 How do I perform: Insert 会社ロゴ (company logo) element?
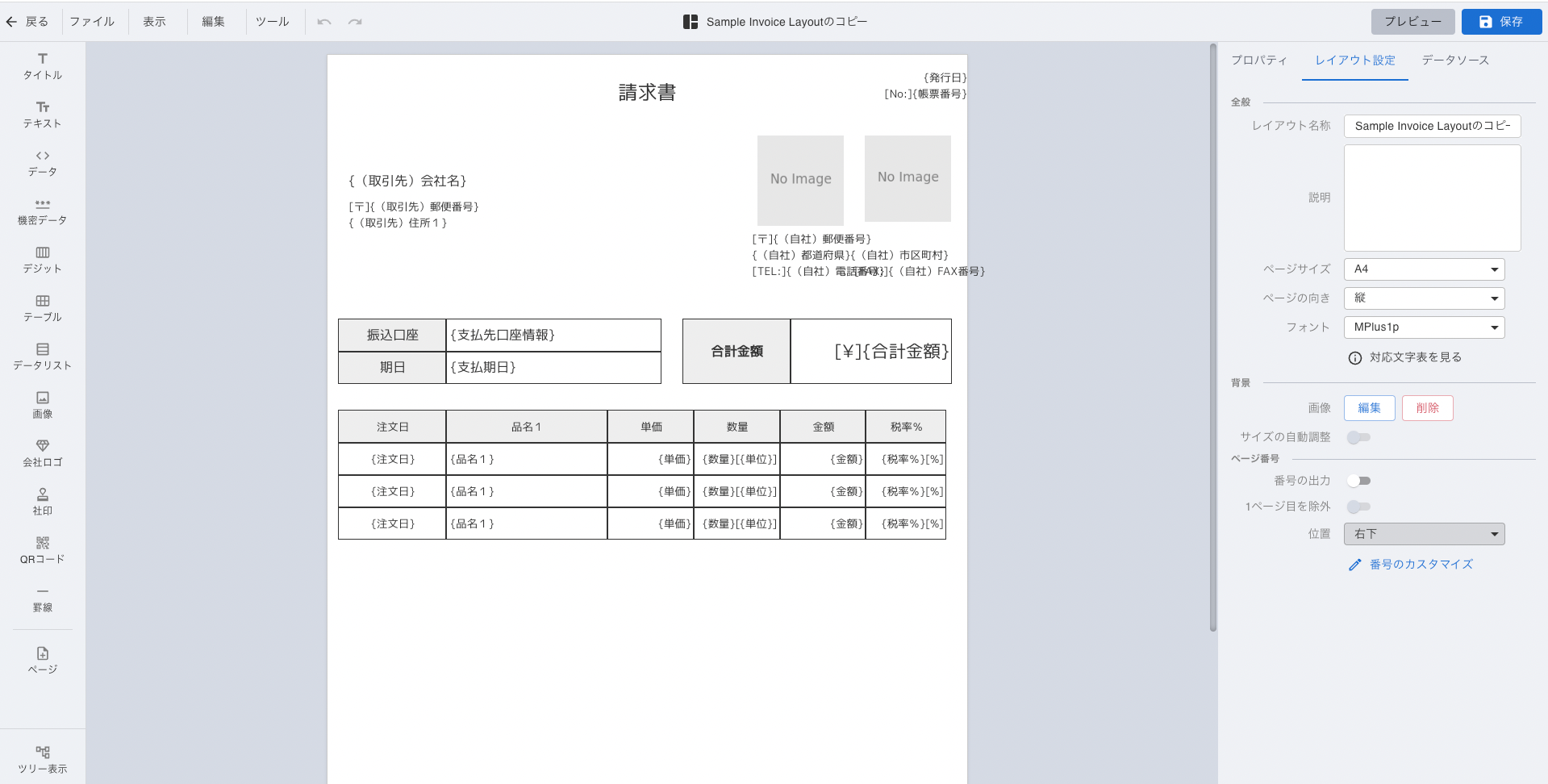[43, 453]
